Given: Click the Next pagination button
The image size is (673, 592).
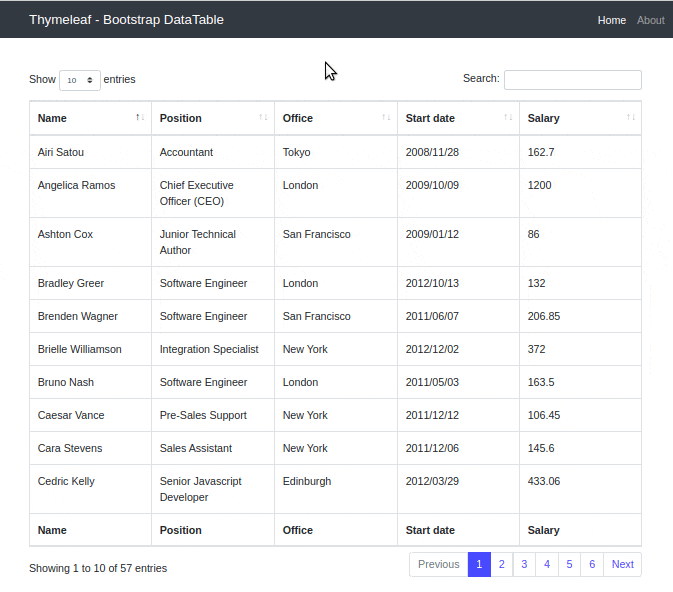Looking at the screenshot, I should tap(622, 564).
